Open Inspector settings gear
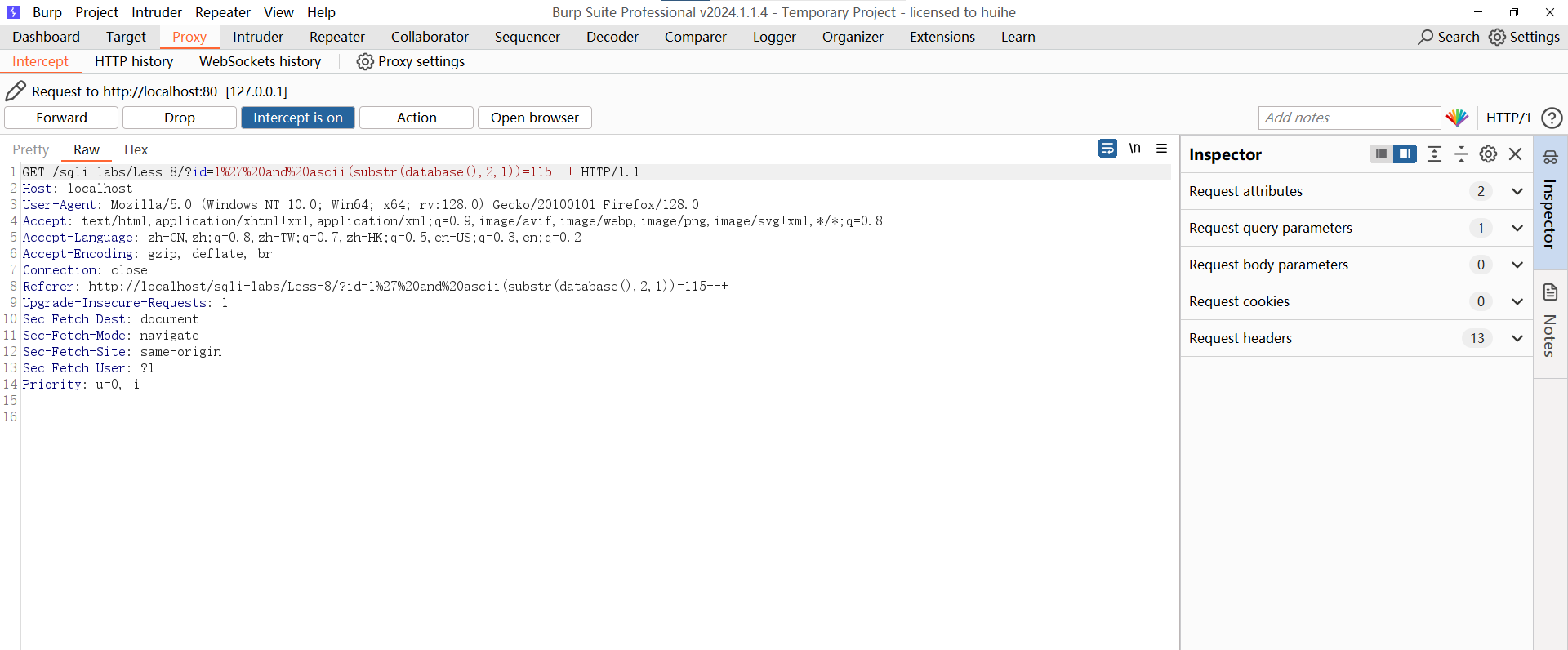 [x=1489, y=154]
